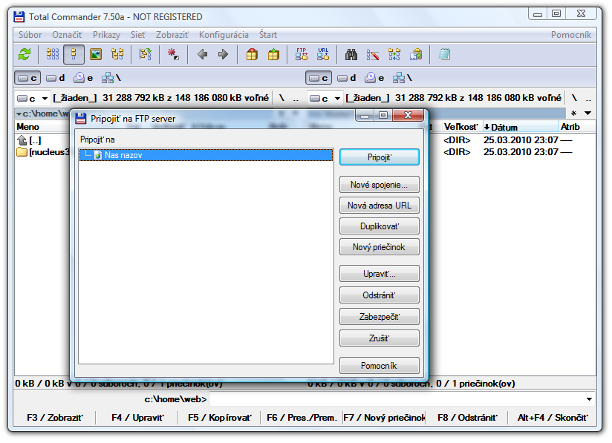
Task: Click the pack files box icon
Action: point(252,54)
